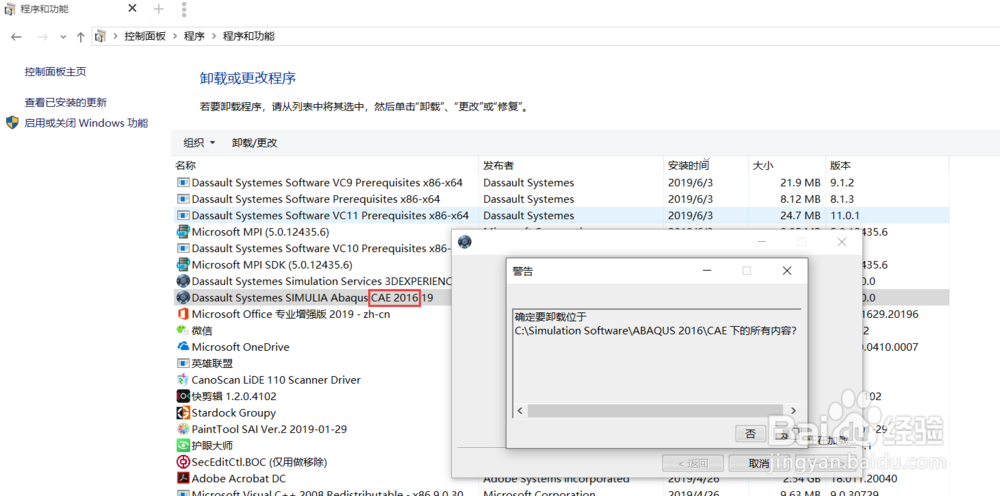Sort list by 大小 column header
The image size is (1000, 496).
[x=763, y=165]
